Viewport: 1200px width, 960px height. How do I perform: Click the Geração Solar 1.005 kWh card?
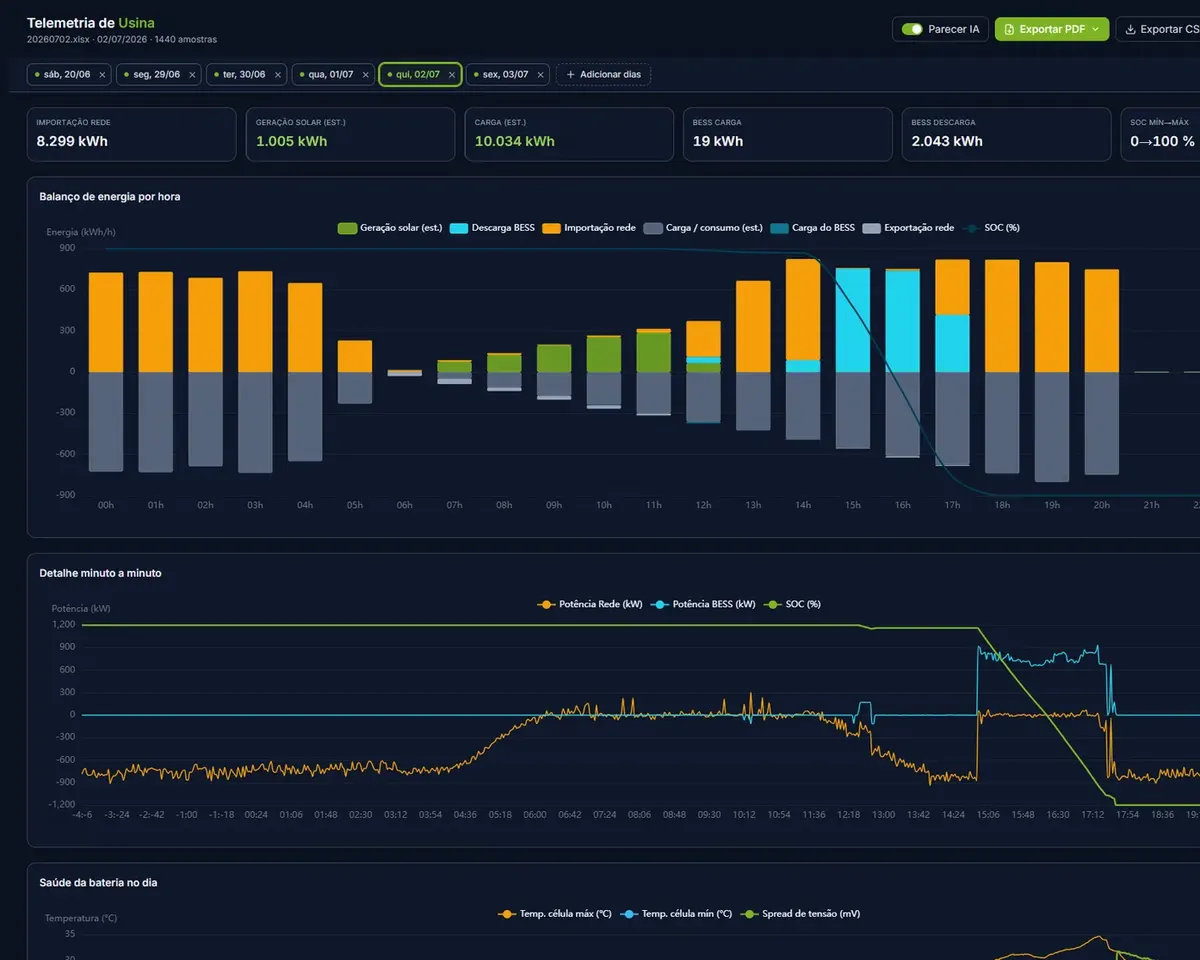coord(350,134)
